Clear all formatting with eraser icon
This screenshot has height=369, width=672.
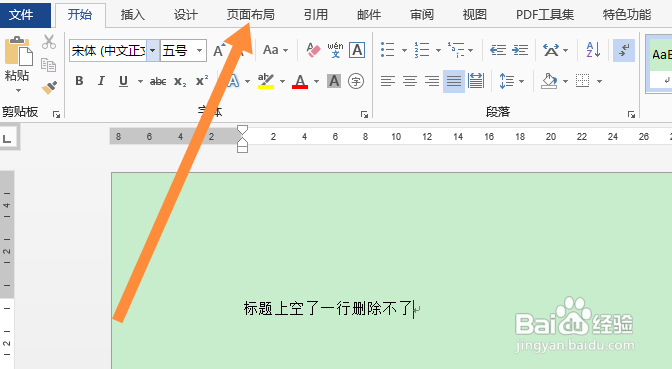tap(314, 51)
